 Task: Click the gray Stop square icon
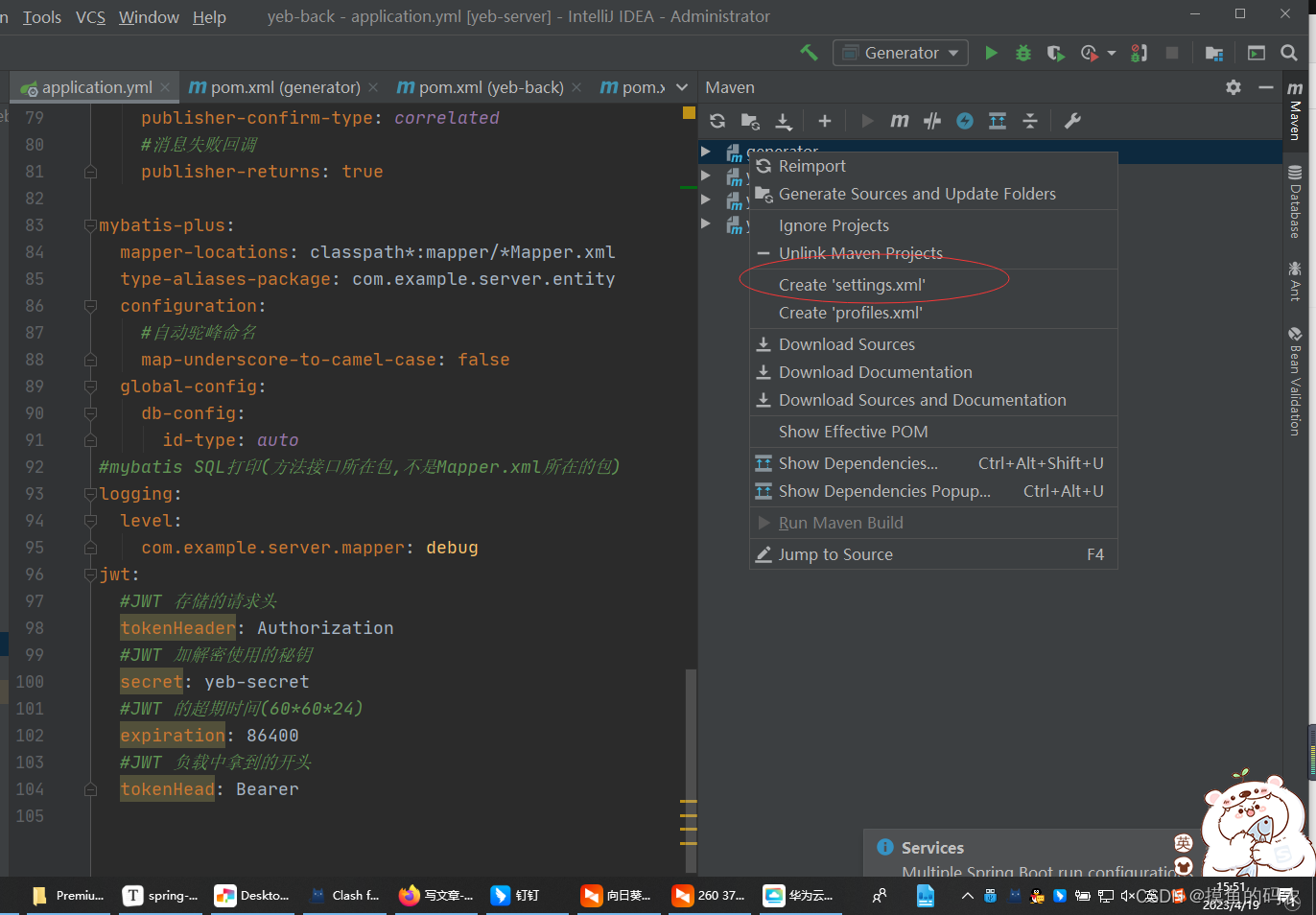1171,53
